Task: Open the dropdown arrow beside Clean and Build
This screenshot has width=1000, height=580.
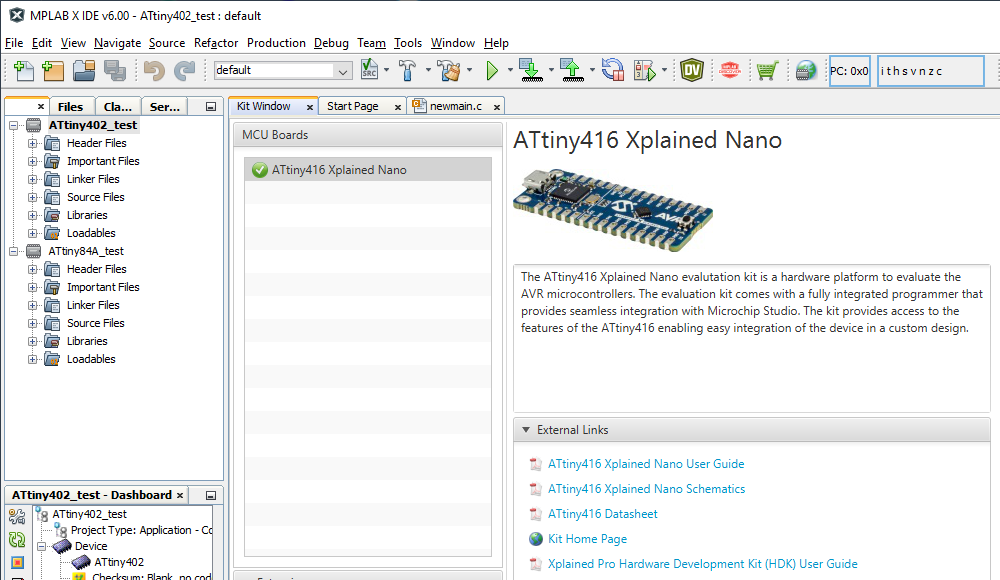Action: 469,70
